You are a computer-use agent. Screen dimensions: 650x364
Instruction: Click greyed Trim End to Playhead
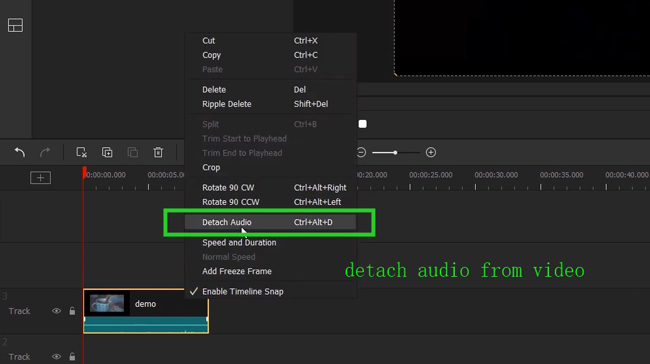(271, 153)
